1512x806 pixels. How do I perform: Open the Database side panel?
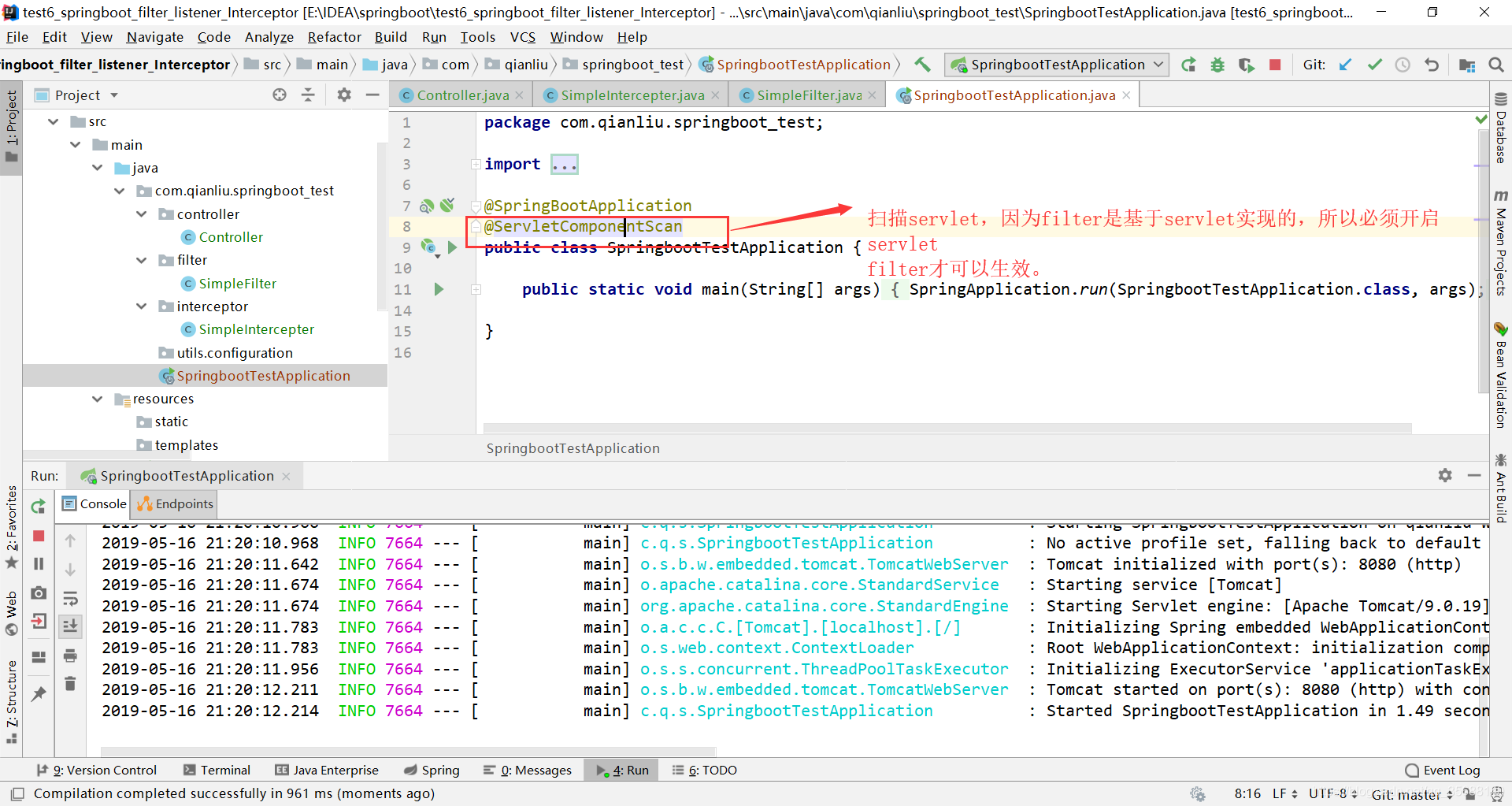point(1501,128)
